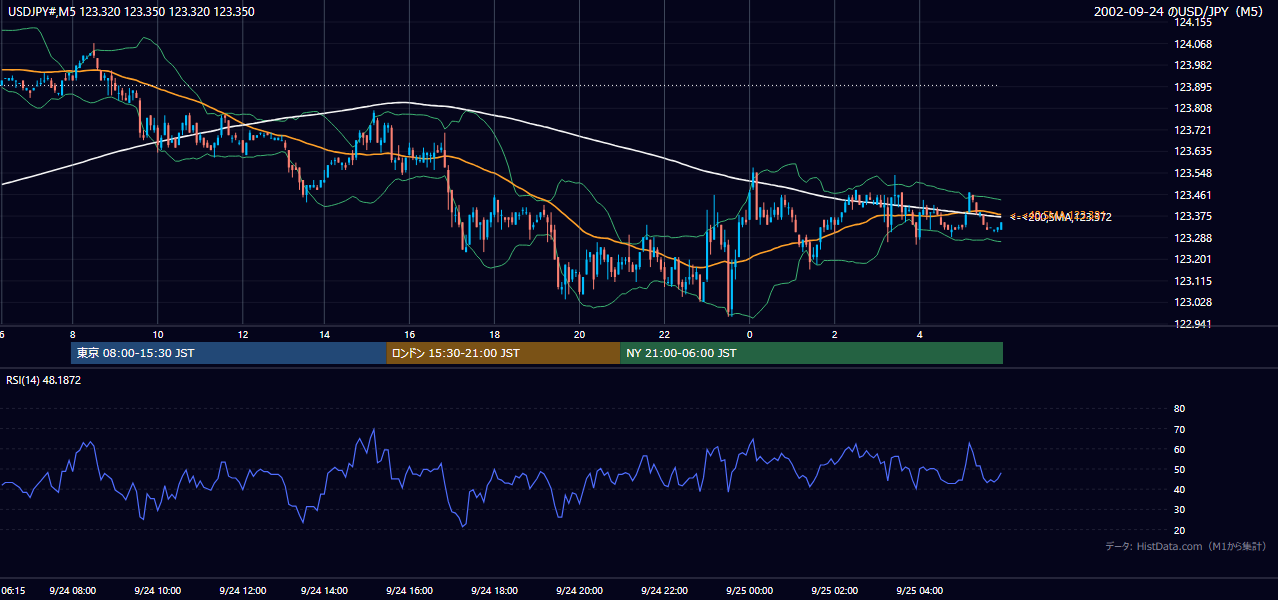The height and width of the screenshot is (600, 1278).
Task: Click the 9/24 18:00 bottom time label
Action: pos(495,591)
